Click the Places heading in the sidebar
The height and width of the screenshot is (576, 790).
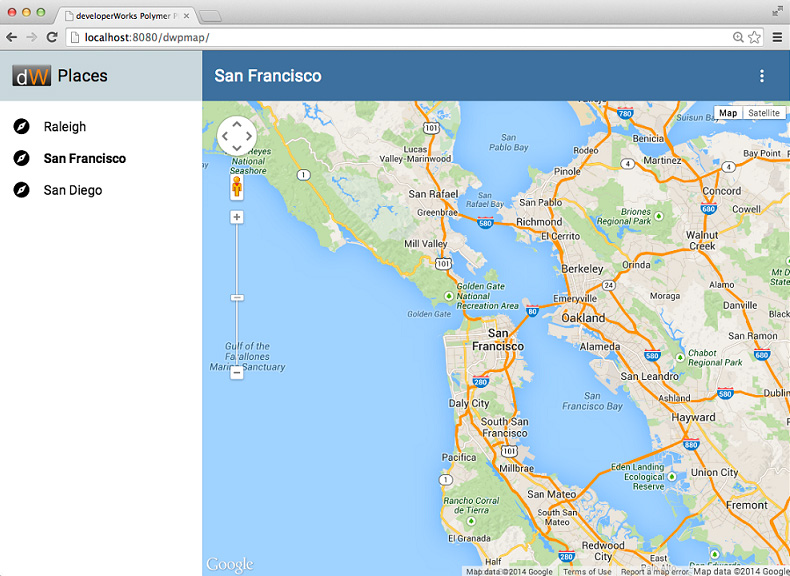point(83,76)
